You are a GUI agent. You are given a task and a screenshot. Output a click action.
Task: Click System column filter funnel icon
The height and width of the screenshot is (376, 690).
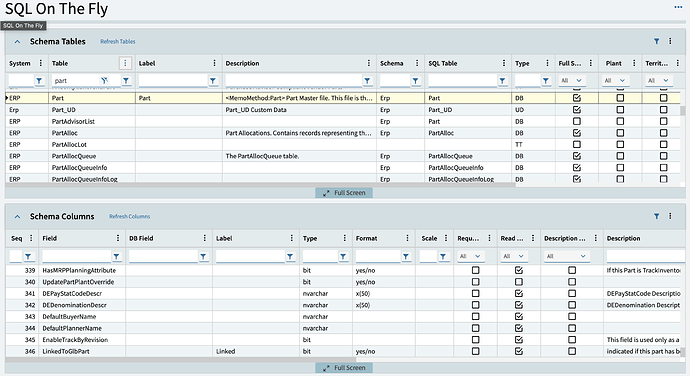39,81
